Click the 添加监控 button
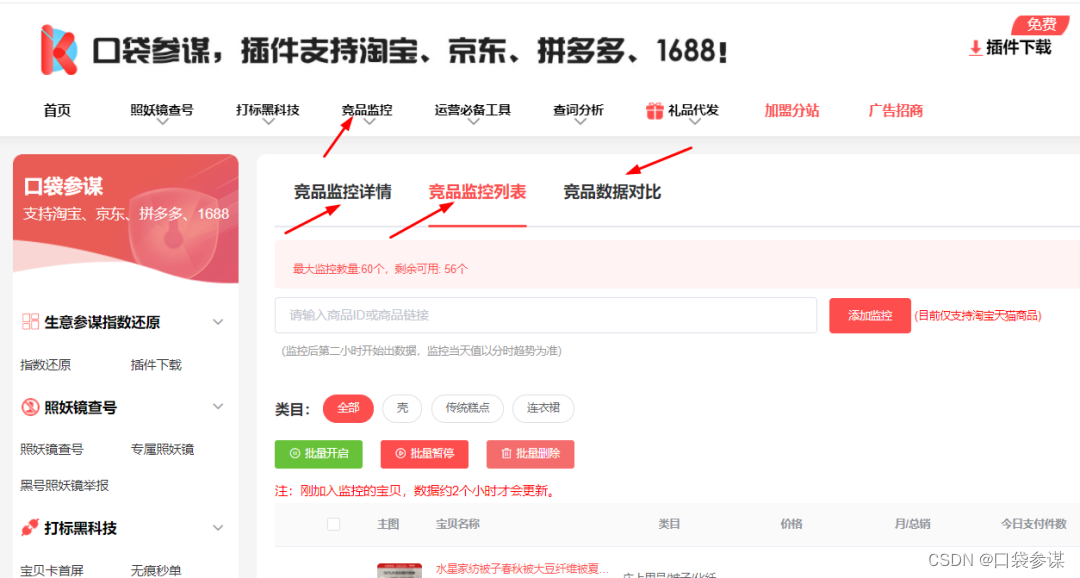This screenshot has width=1080, height=578. pos(870,316)
